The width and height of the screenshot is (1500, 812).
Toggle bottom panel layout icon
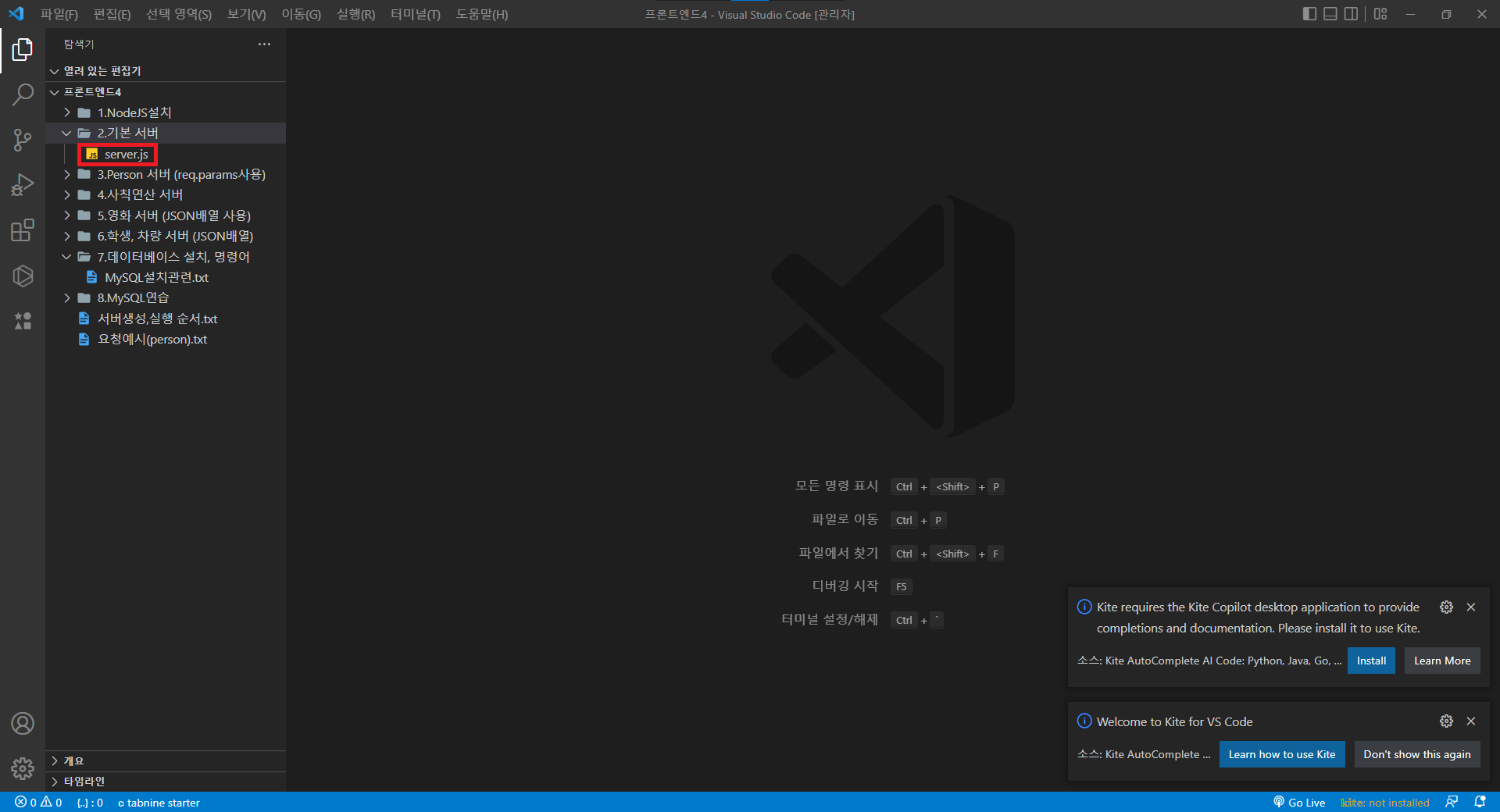1330,14
